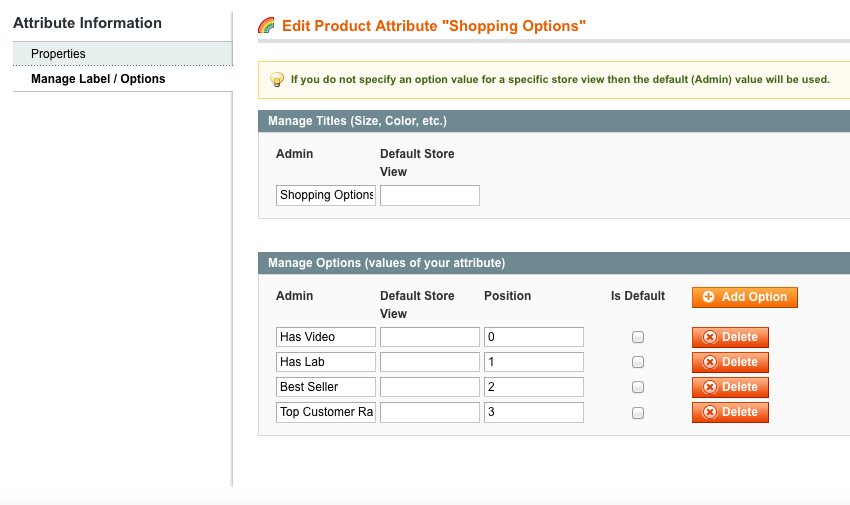Click the rainbow icon beside the page title
Image resolution: width=850 pixels, height=505 pixels.
pyautogui.click(x=266, y=25)
